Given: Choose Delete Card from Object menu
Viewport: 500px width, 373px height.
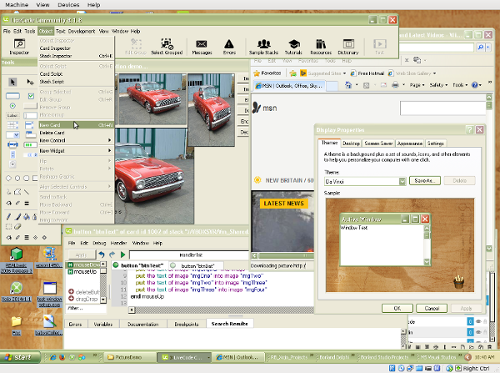Looking at the screenshot, I should point(76,133).
